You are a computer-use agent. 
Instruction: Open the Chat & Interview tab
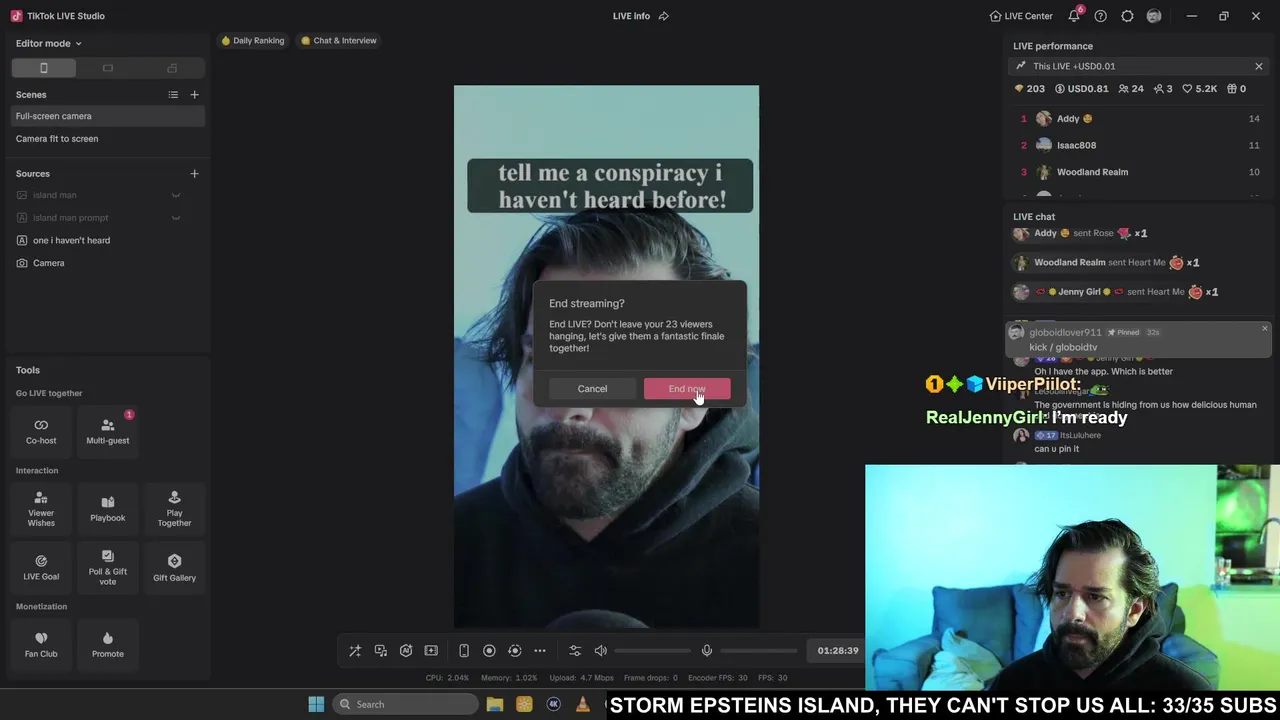point(339,41)
